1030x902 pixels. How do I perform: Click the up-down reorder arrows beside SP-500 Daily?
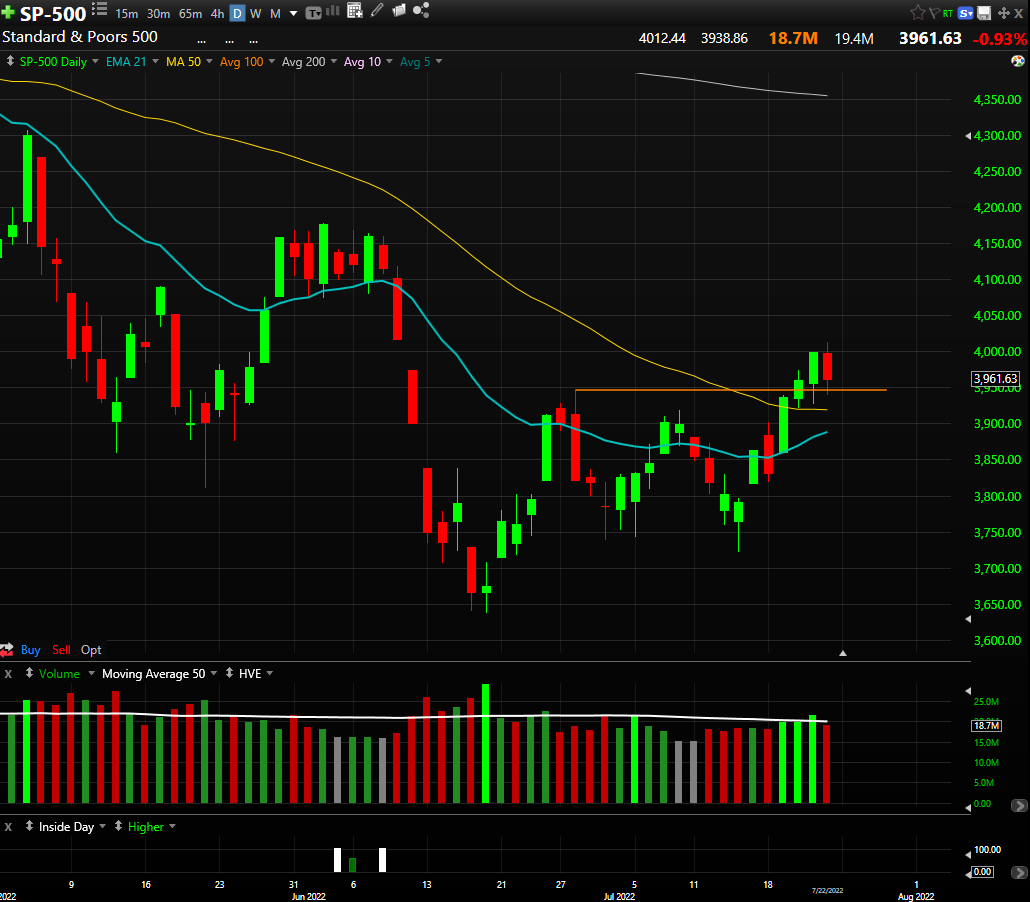11,61
